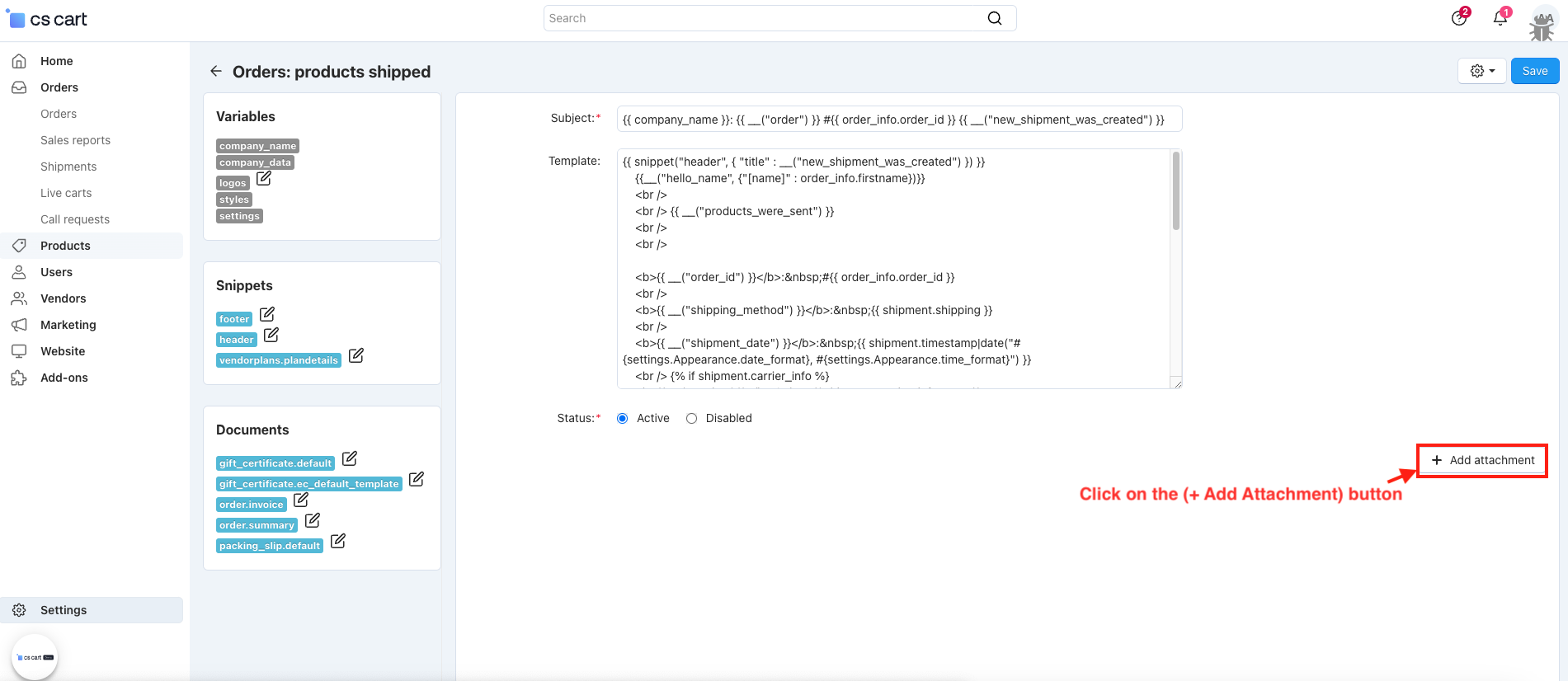The width and height of the screenshot is (1568, 681).
Task: Click the CS-Cart logo
Action: pyautogui.click(x=46, y=19)
